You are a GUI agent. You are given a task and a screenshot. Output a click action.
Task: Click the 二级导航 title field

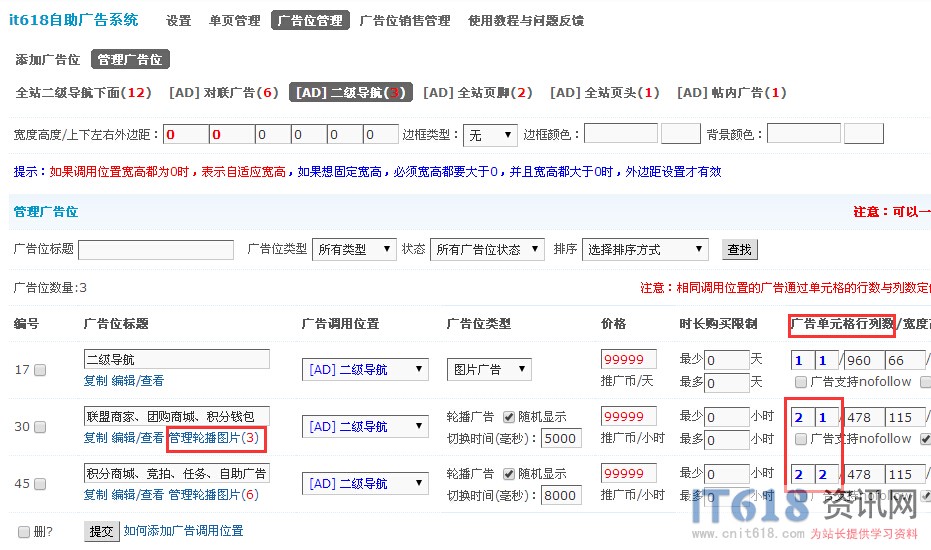pos(177,359)
